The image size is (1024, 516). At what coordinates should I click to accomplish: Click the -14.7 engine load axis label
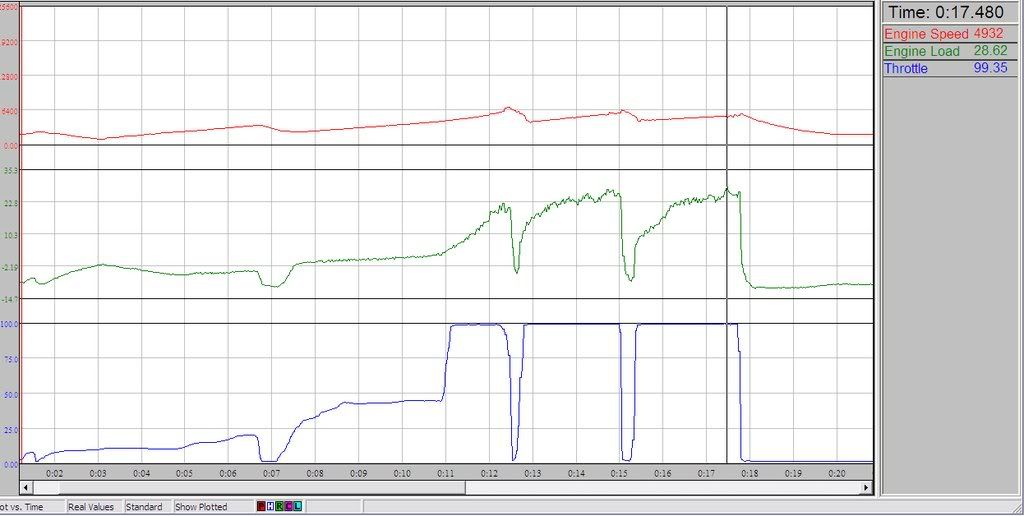(x=10, y=298)
